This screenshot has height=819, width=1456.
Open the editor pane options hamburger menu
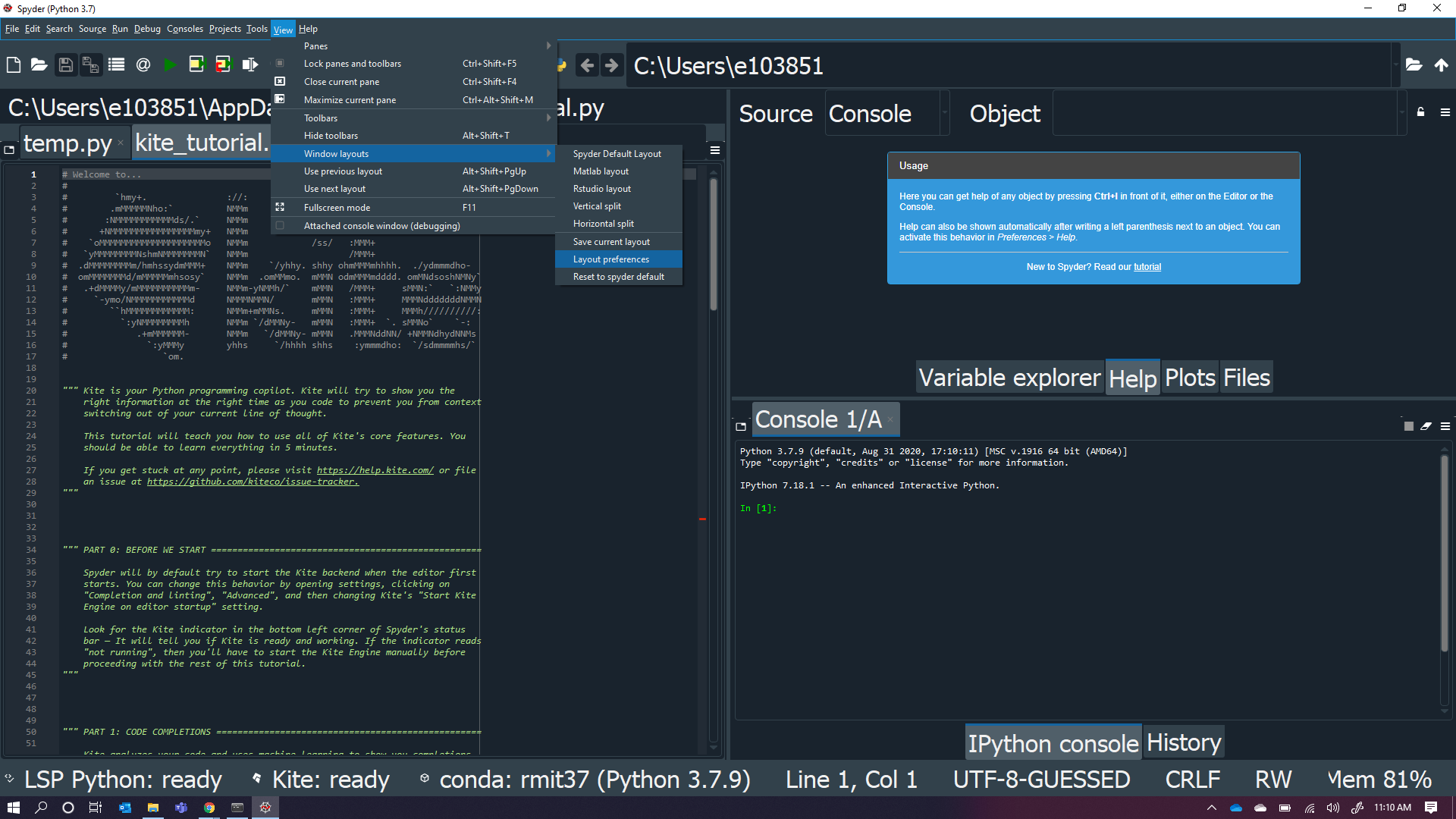click(714, 150)
